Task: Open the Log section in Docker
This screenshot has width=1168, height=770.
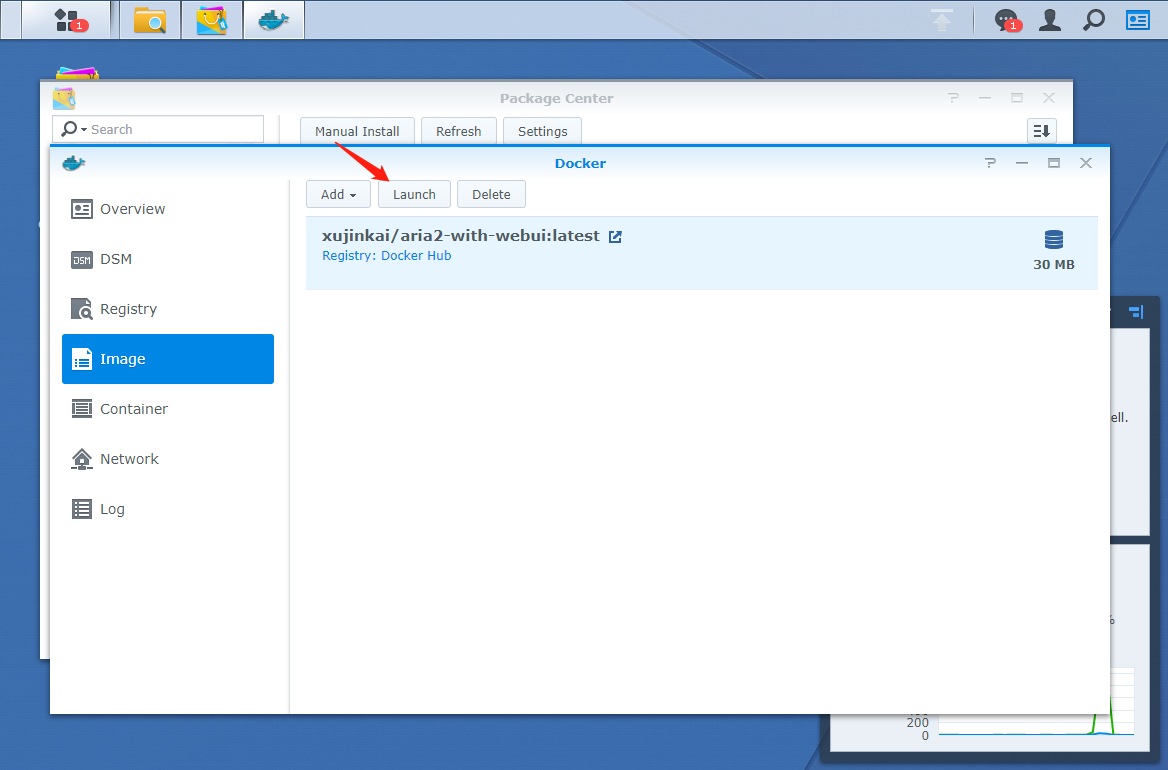Action: tap(168, 509)
